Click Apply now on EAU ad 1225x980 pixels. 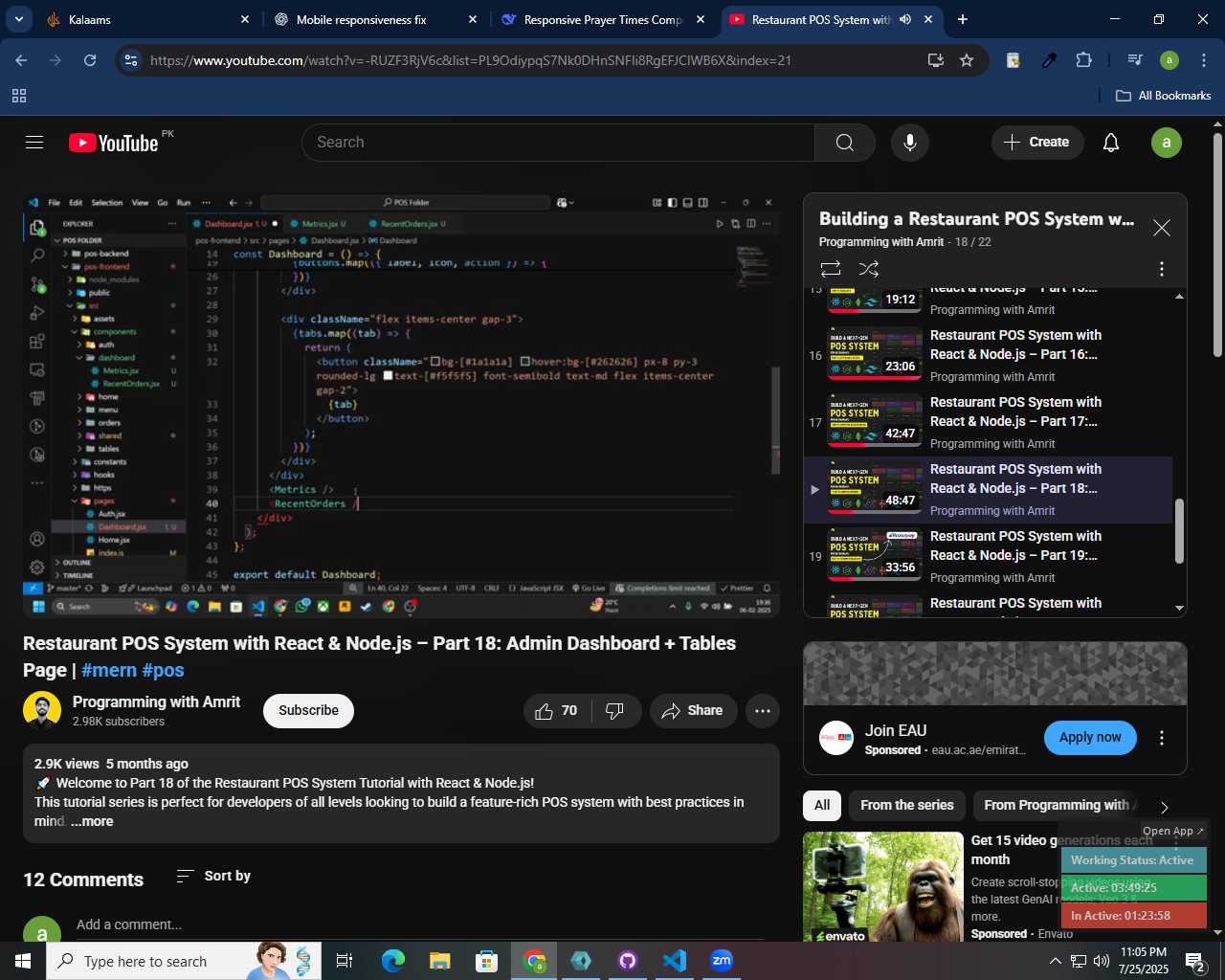1090,737
